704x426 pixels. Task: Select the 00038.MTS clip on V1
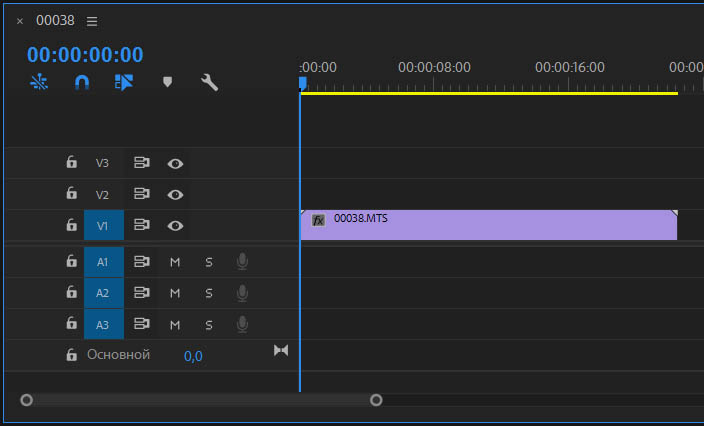(489, 225)
